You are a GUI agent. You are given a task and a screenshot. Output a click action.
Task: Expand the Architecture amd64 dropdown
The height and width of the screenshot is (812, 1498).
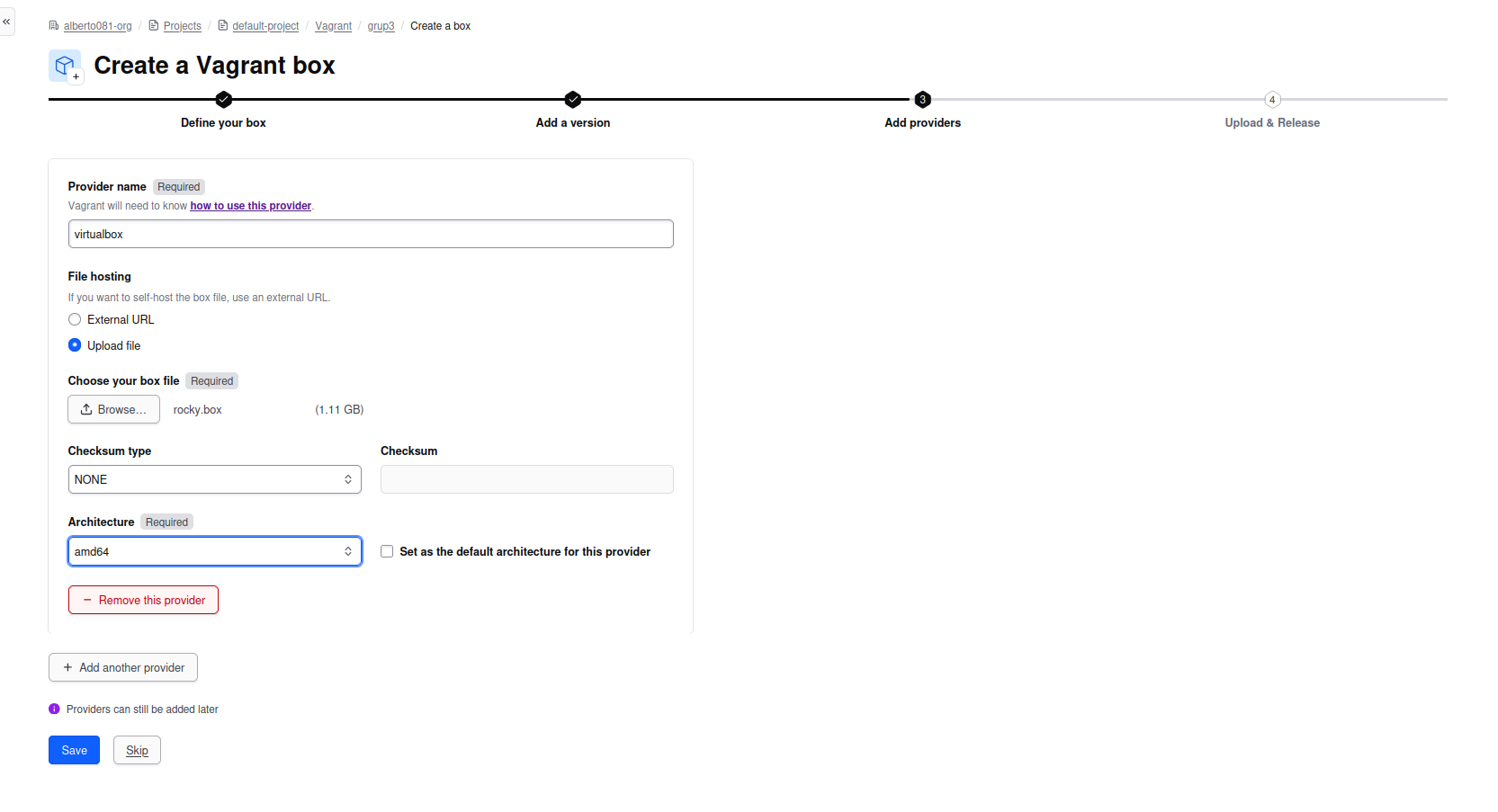click(214, 552)
